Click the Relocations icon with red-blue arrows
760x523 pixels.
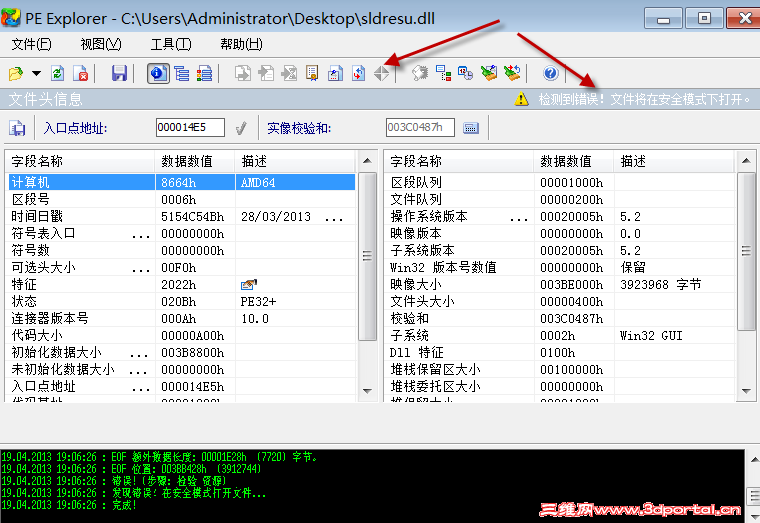click(359, 74)
